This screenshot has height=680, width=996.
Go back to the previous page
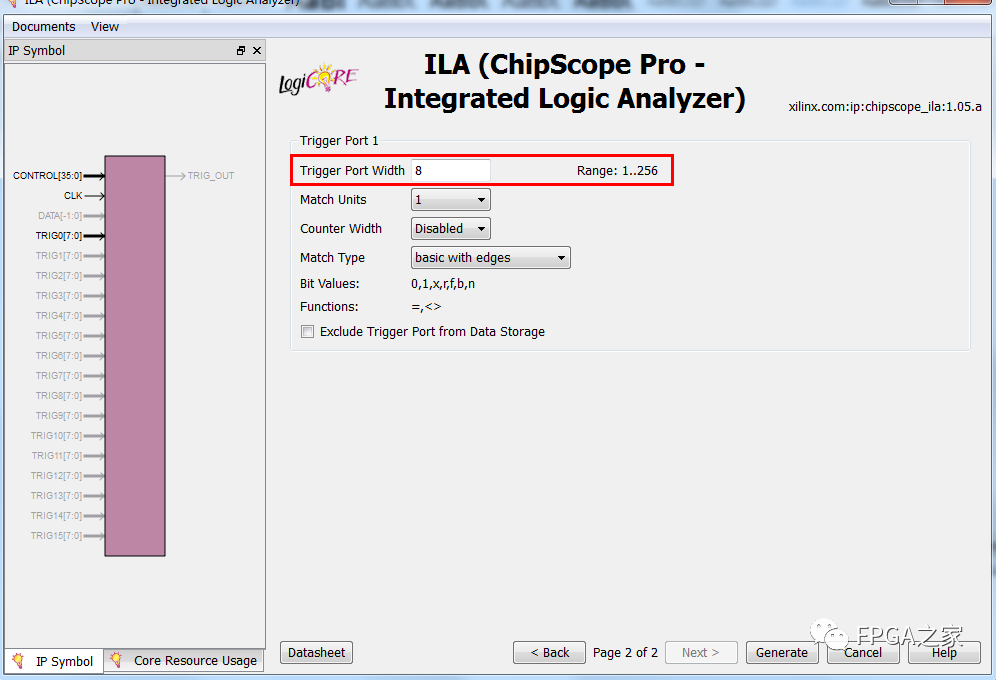pyautogui.click(x=549, y=653)
